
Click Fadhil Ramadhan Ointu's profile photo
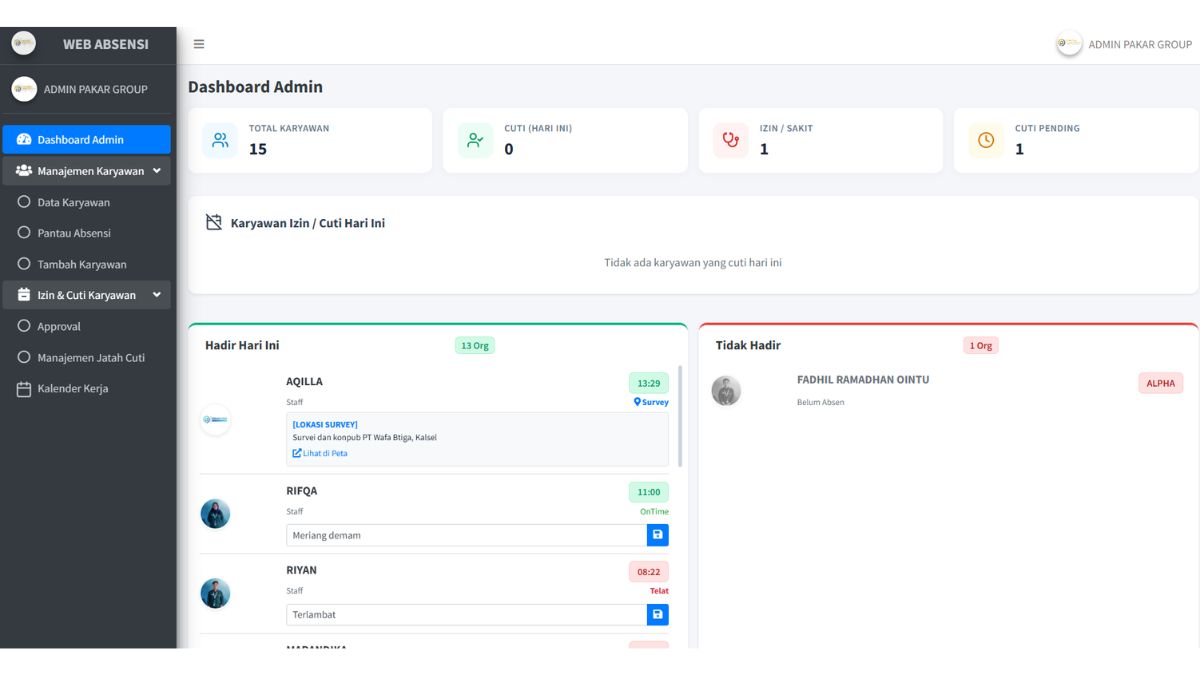pos(726,391)
